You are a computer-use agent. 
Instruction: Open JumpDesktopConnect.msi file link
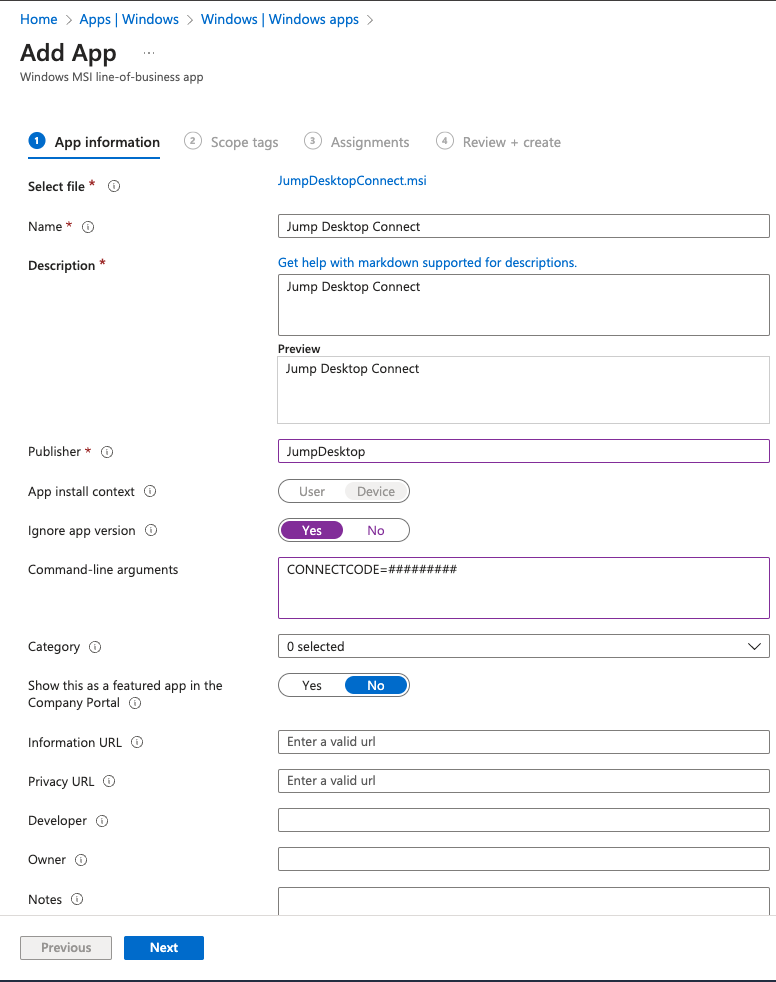[x=352, y=180]
